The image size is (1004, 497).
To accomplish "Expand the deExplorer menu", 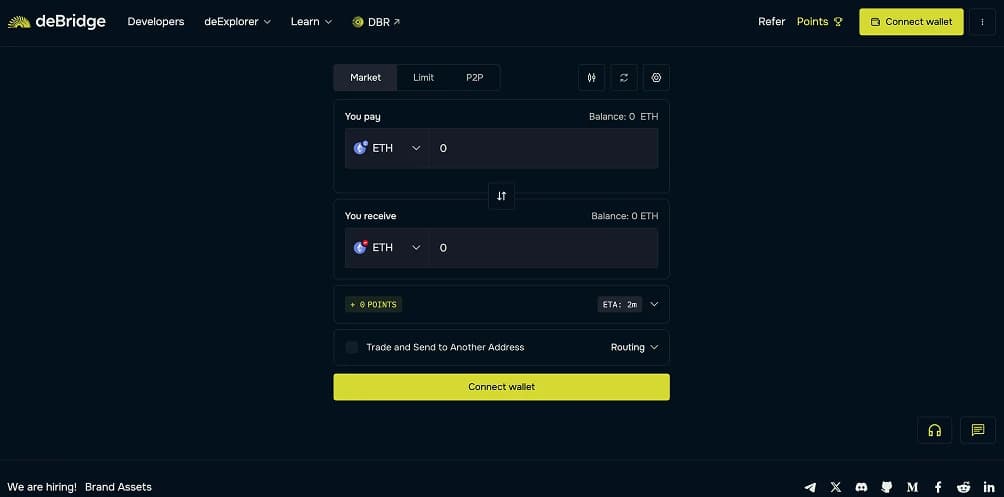I will 238,22.
